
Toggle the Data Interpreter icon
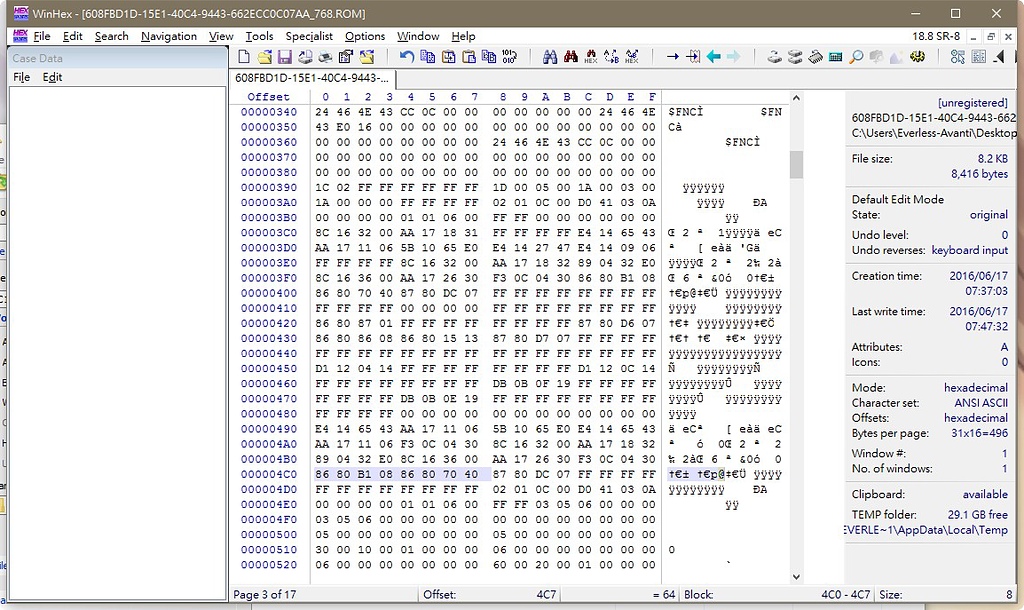pos(978,57)
